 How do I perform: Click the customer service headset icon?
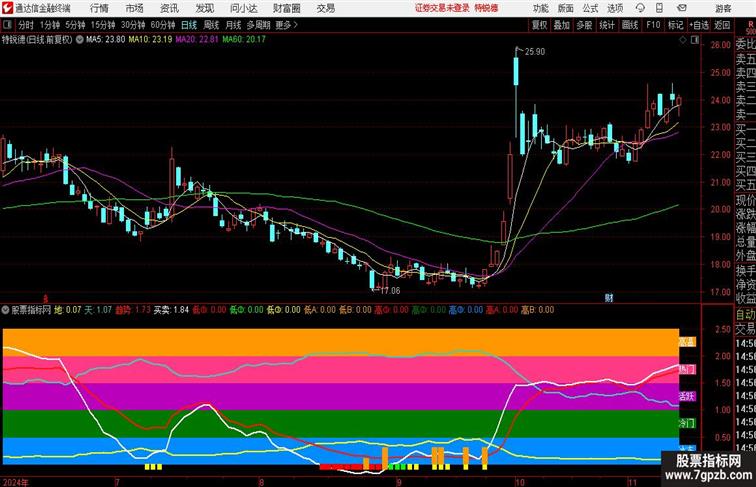640,8
